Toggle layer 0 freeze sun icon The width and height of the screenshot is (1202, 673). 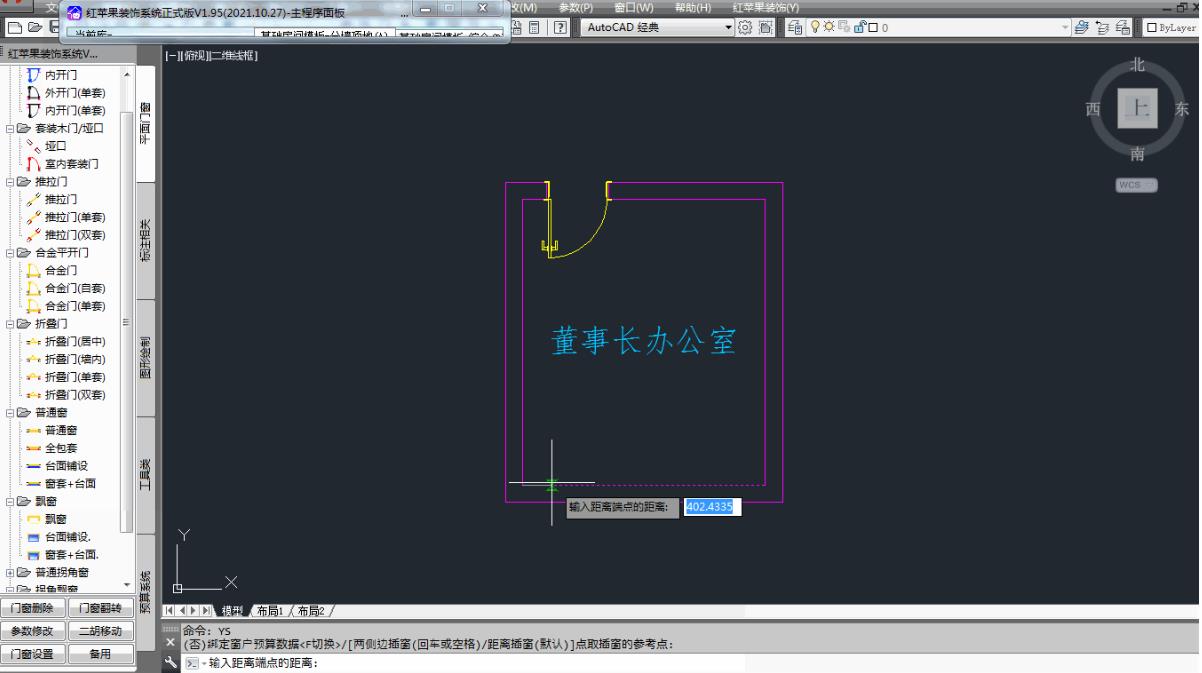point(830,28)
